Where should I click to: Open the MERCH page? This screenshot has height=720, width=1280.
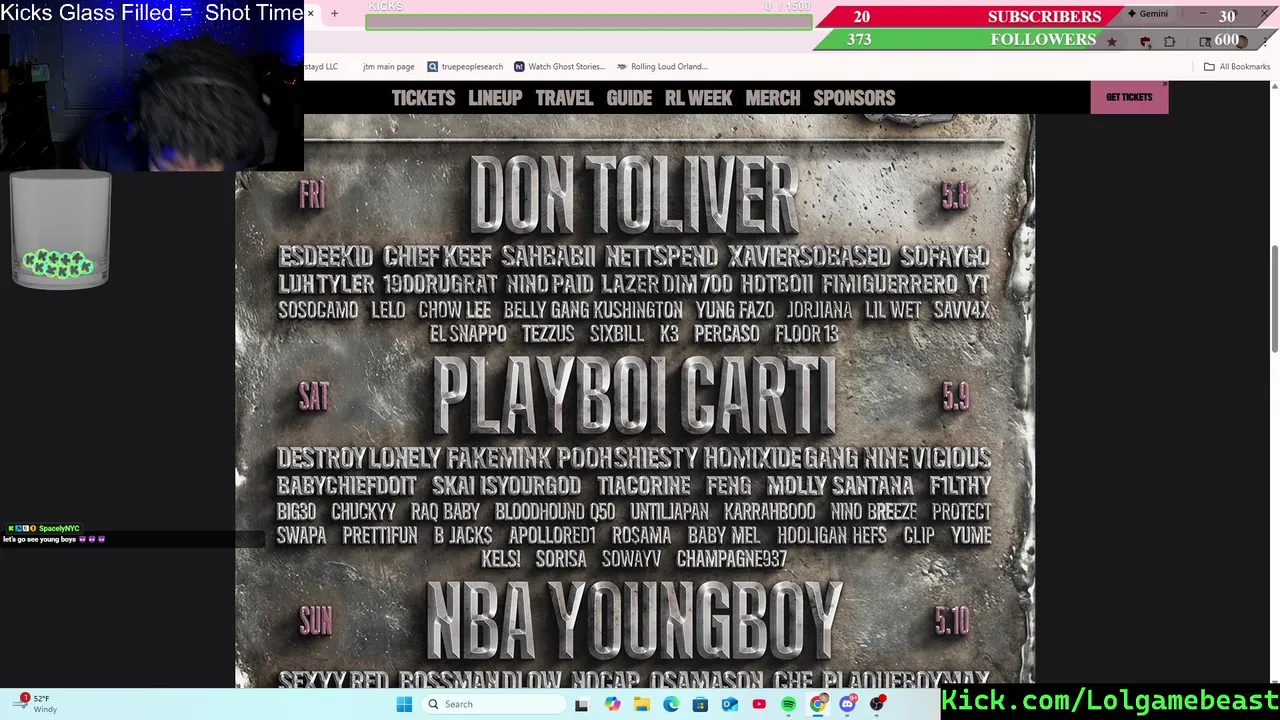pos(773,98)
